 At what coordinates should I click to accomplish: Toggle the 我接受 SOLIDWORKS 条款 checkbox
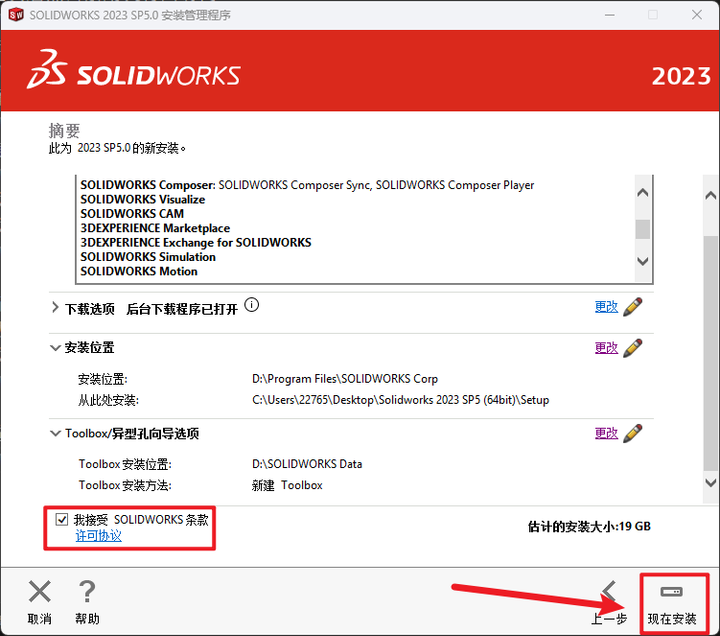[x=62, y=519]
